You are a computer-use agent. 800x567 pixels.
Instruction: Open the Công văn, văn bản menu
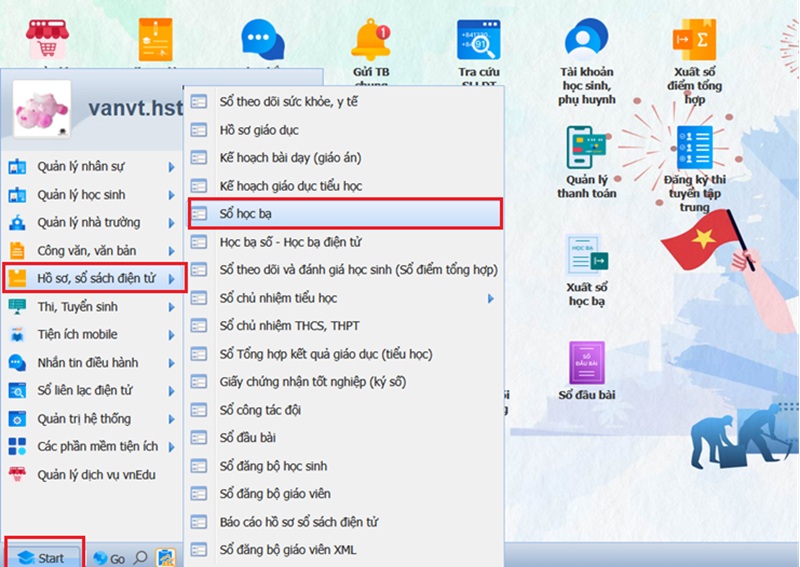click(92, 251)
